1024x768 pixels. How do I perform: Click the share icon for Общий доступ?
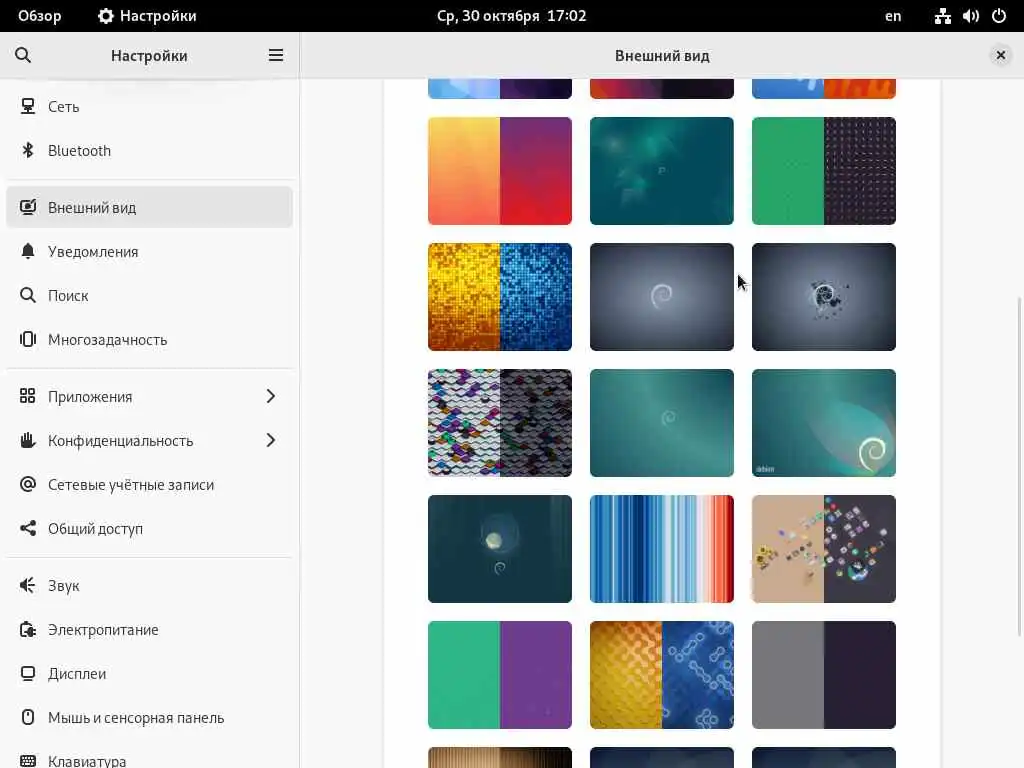pyautogui.click(x=27, y=528)
